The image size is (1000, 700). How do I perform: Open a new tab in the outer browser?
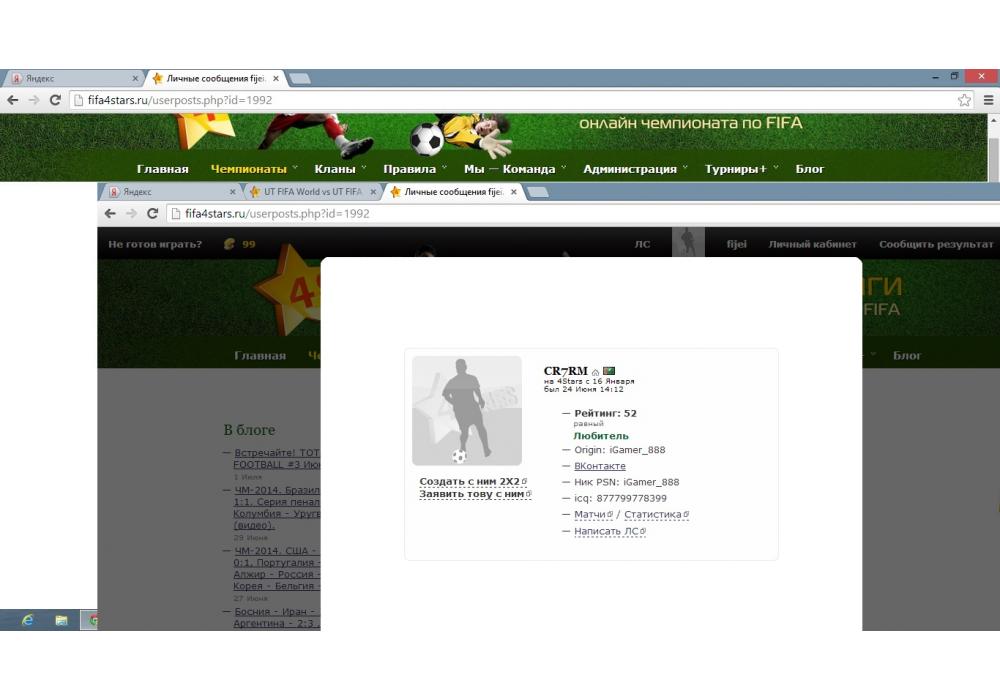pos(300,78)
